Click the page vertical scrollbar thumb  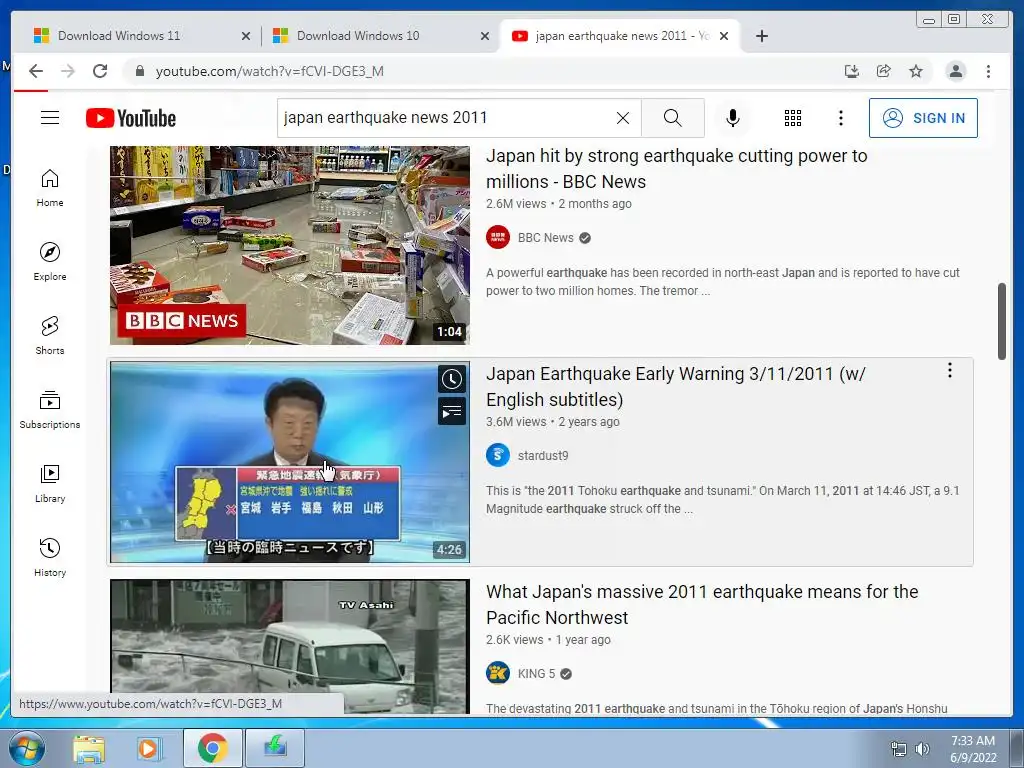tap(1002, 321)
